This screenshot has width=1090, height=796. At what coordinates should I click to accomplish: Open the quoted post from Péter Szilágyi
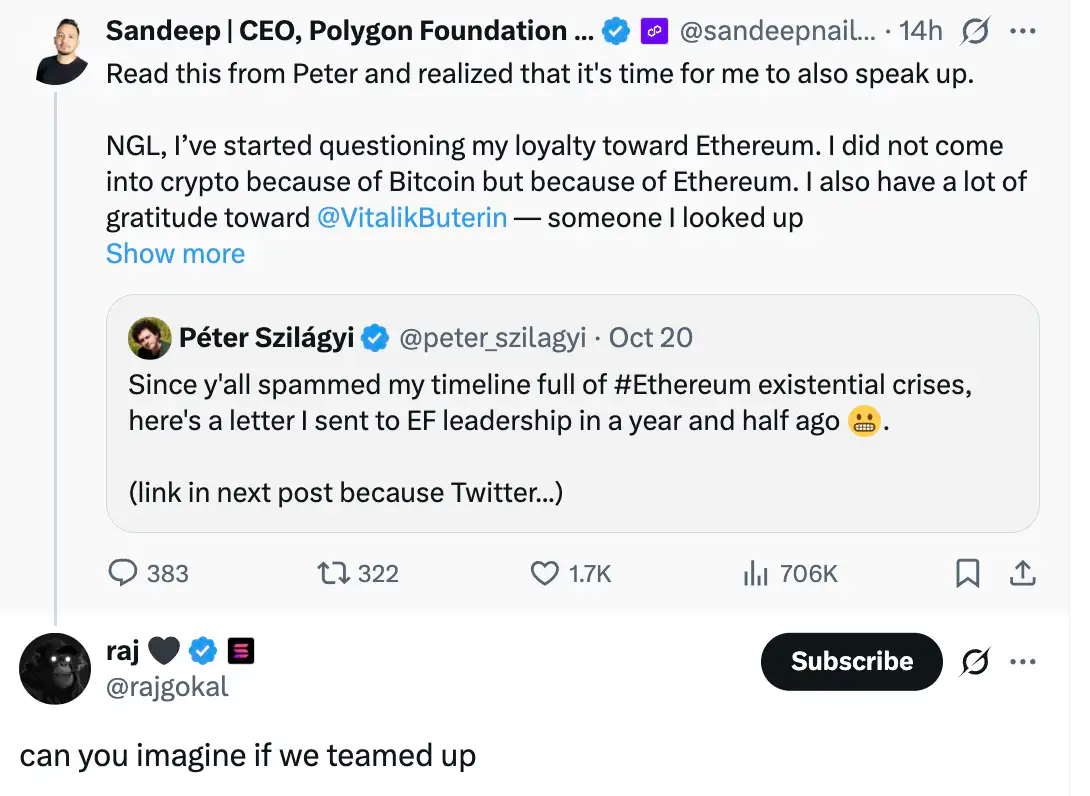[x=572, y=440]
